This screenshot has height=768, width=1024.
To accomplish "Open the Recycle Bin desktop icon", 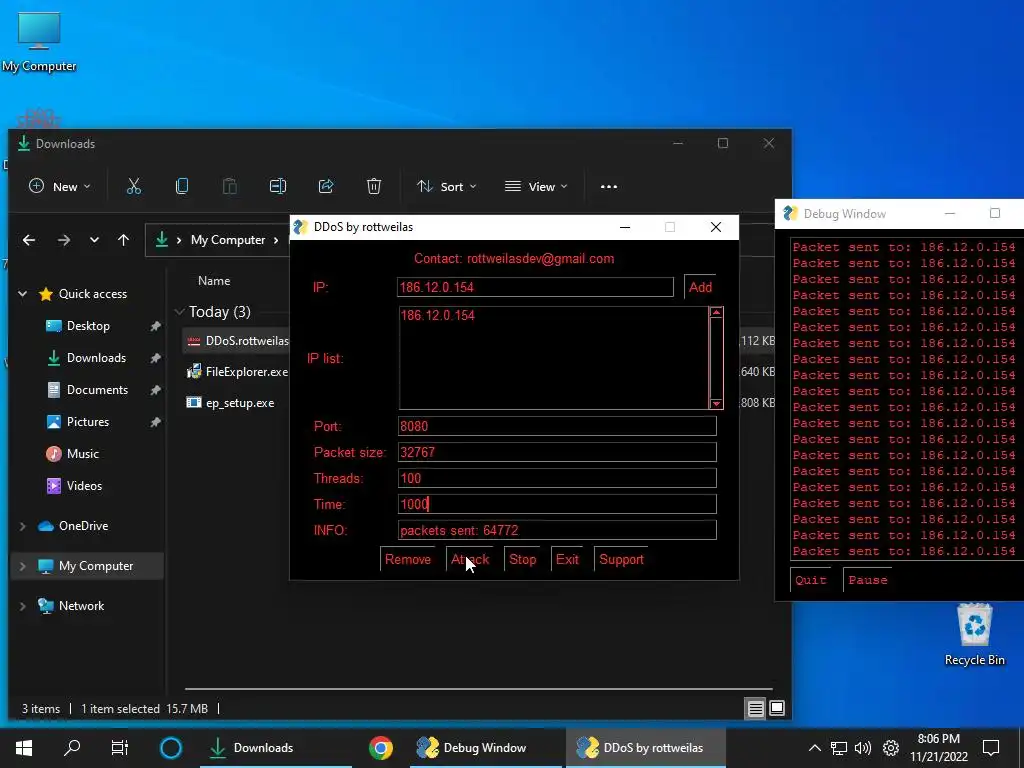I will pyautogui.click(x=974, y=634).
